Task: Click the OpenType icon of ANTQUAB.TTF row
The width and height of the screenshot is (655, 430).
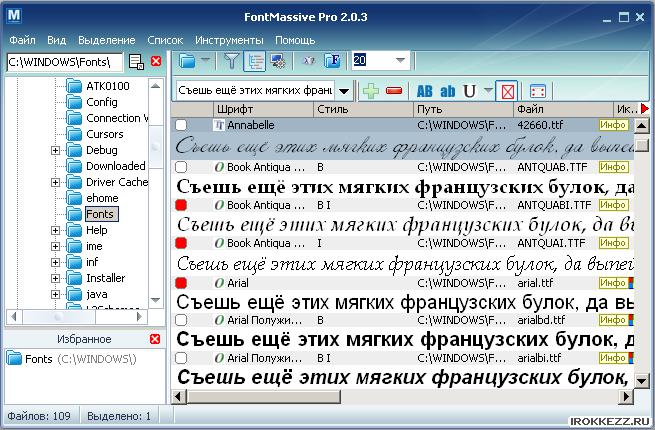Action: click(x=219, y=167)
